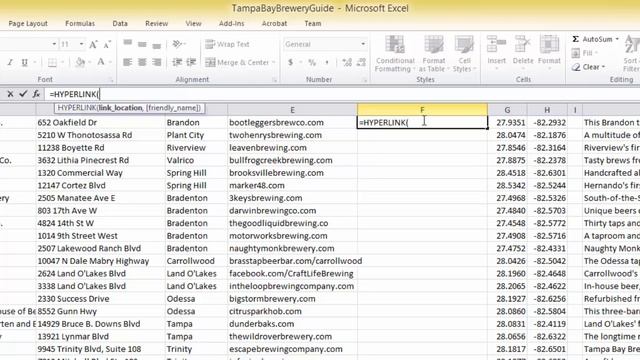Viewport: 640px width, 360px height.
Task: Toggle underline formatting
Action: (x=24, y=62)
